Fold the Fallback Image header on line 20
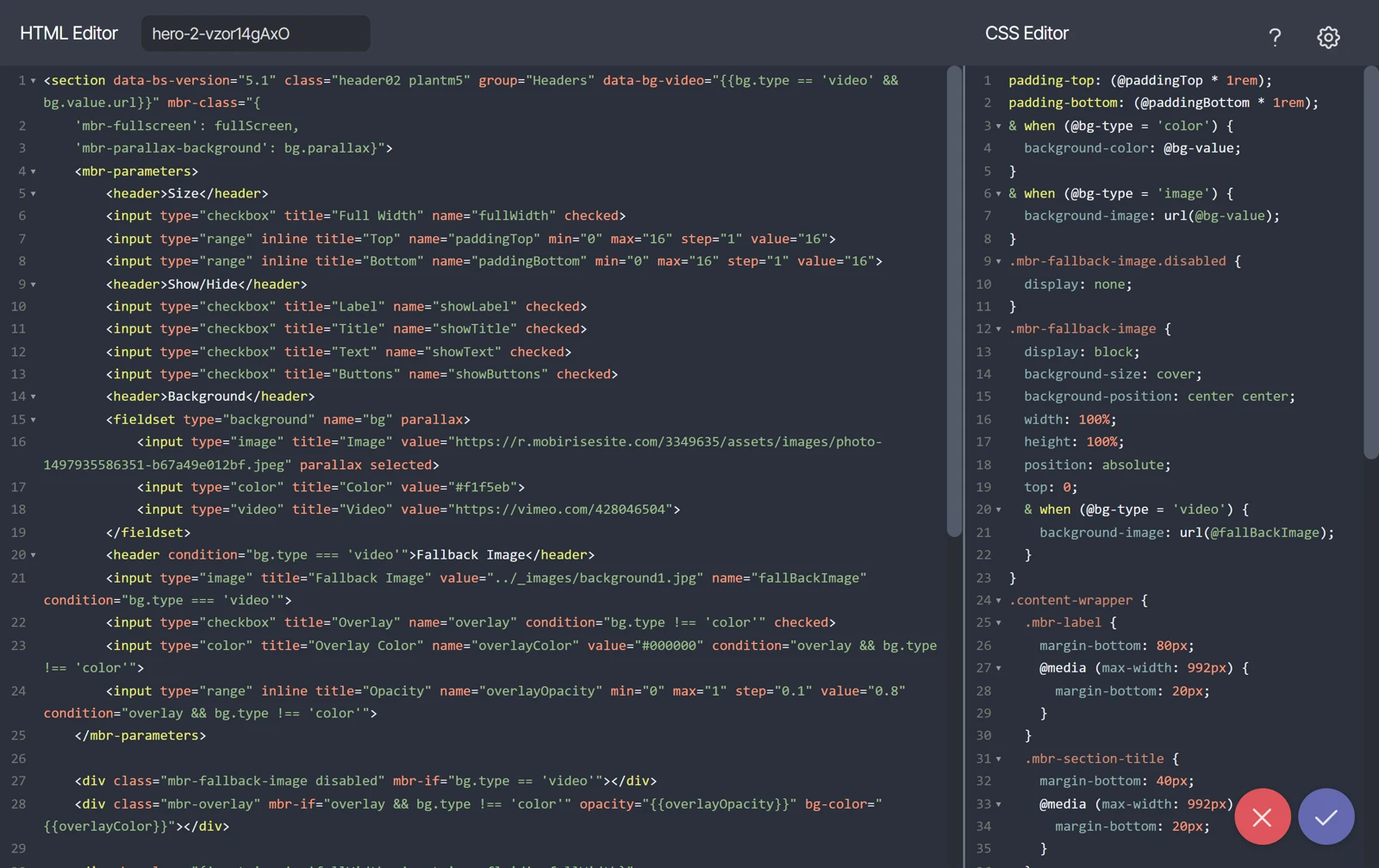This screenshot has width=1379, height=868. [34, 555]
